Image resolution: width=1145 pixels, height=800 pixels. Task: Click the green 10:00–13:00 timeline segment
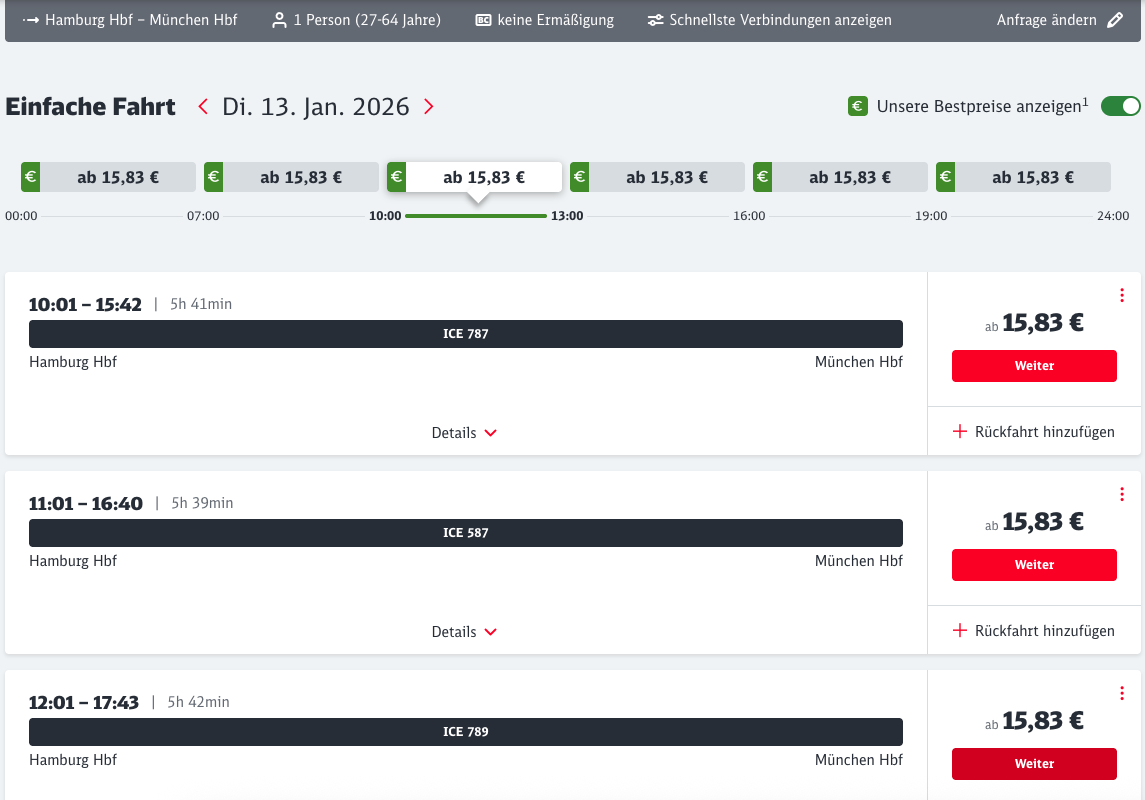476,216
